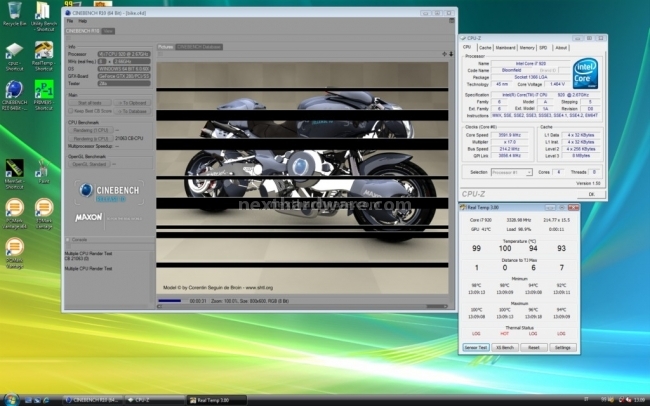Launch the PRIME95 desktop shortcut
The image size is (650, 406).
[44, 95]
